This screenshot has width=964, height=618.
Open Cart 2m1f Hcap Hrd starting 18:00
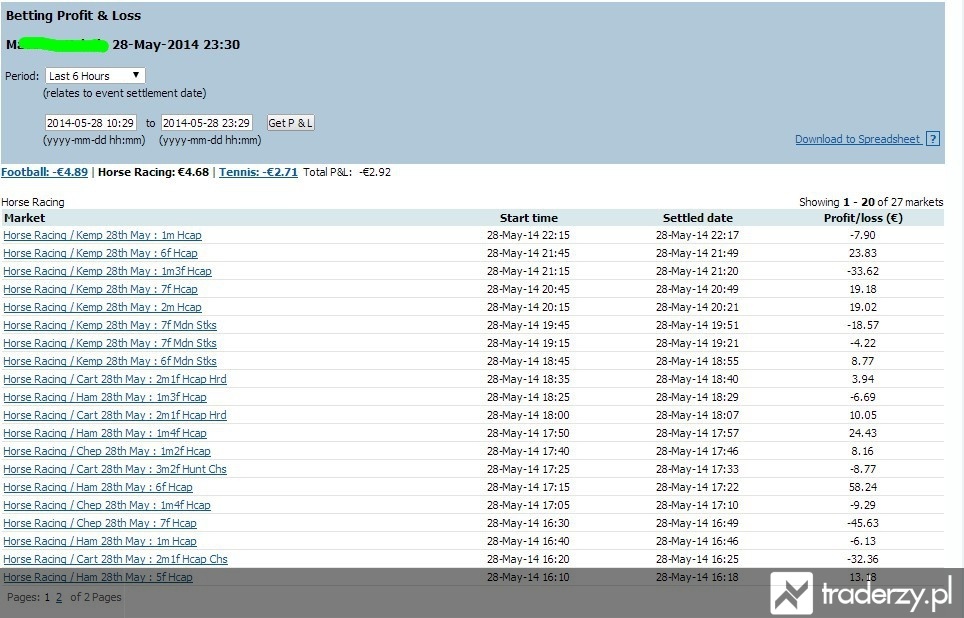[114, 415]
